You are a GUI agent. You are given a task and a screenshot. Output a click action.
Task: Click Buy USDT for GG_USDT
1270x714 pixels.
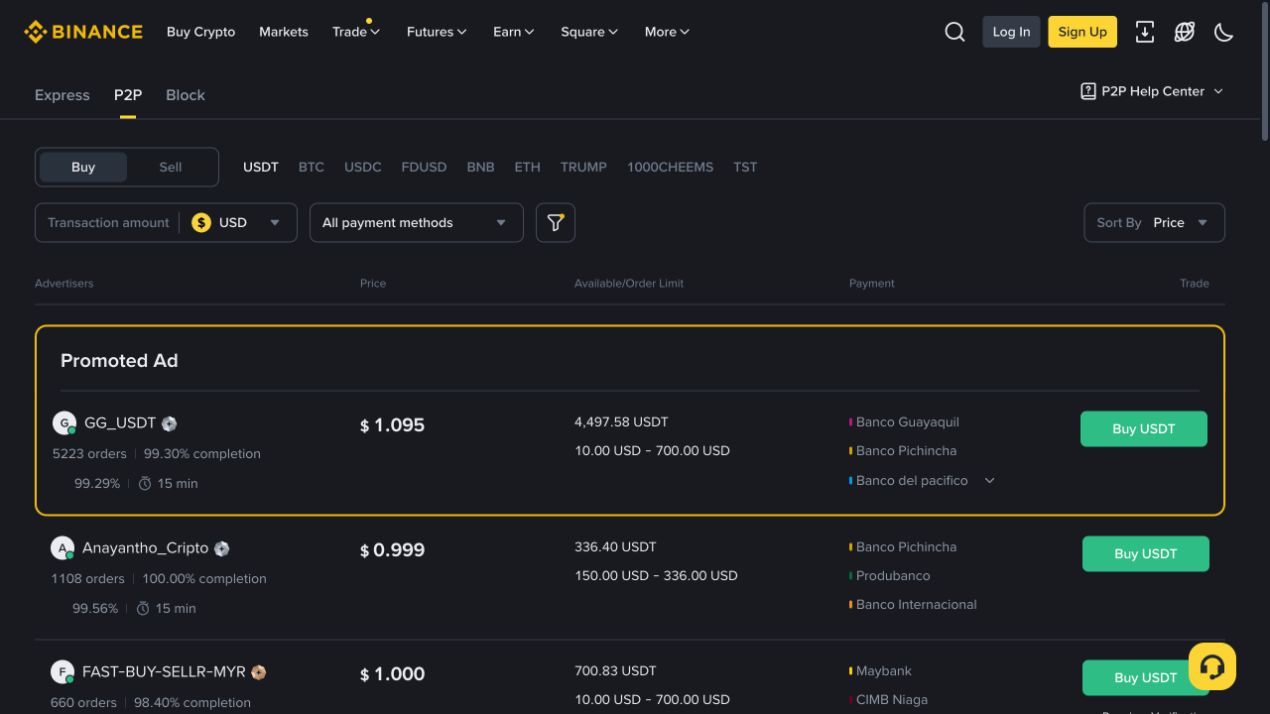pyautogui.click(x=1144, y=429)
